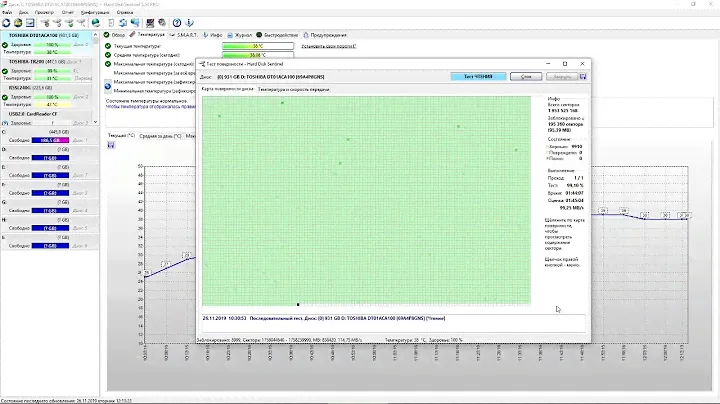720x404 pixels.
Task: Click the C: drive free space bar
Action: (50, 141)
